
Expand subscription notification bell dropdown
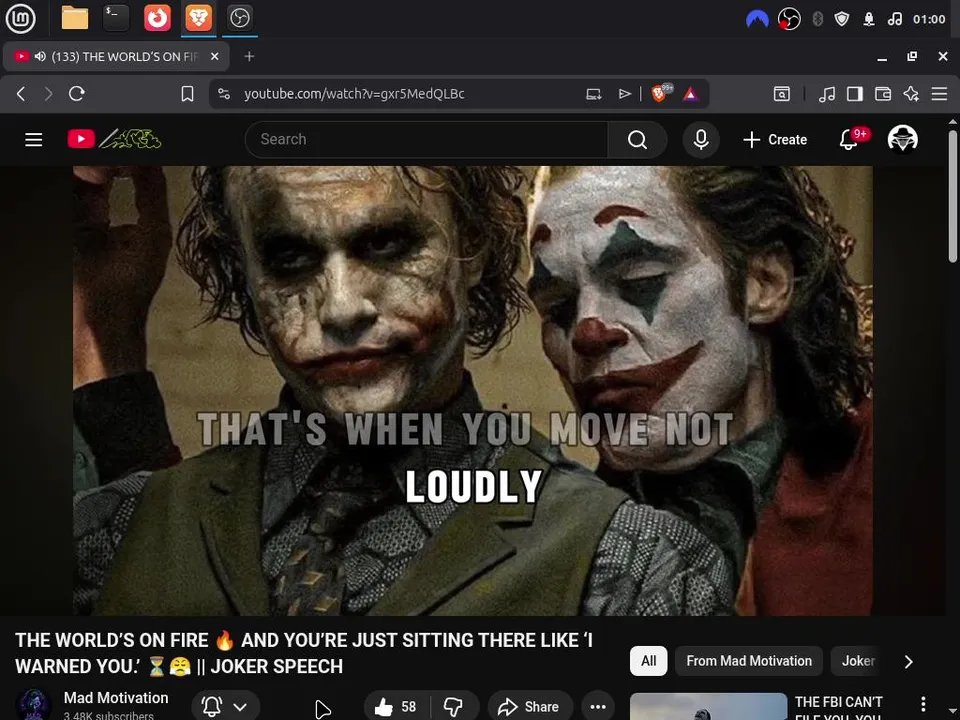point(225,707)
